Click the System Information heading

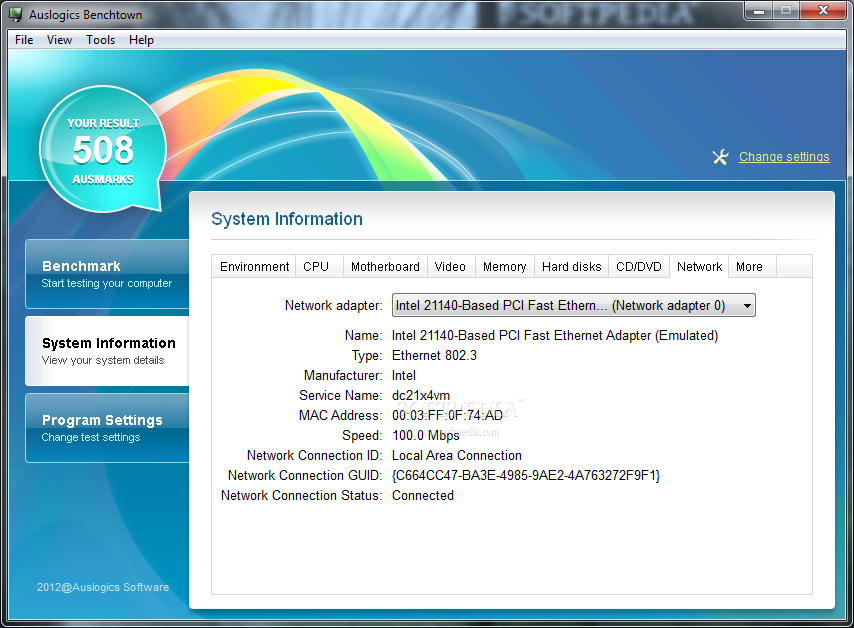point(287,219)
